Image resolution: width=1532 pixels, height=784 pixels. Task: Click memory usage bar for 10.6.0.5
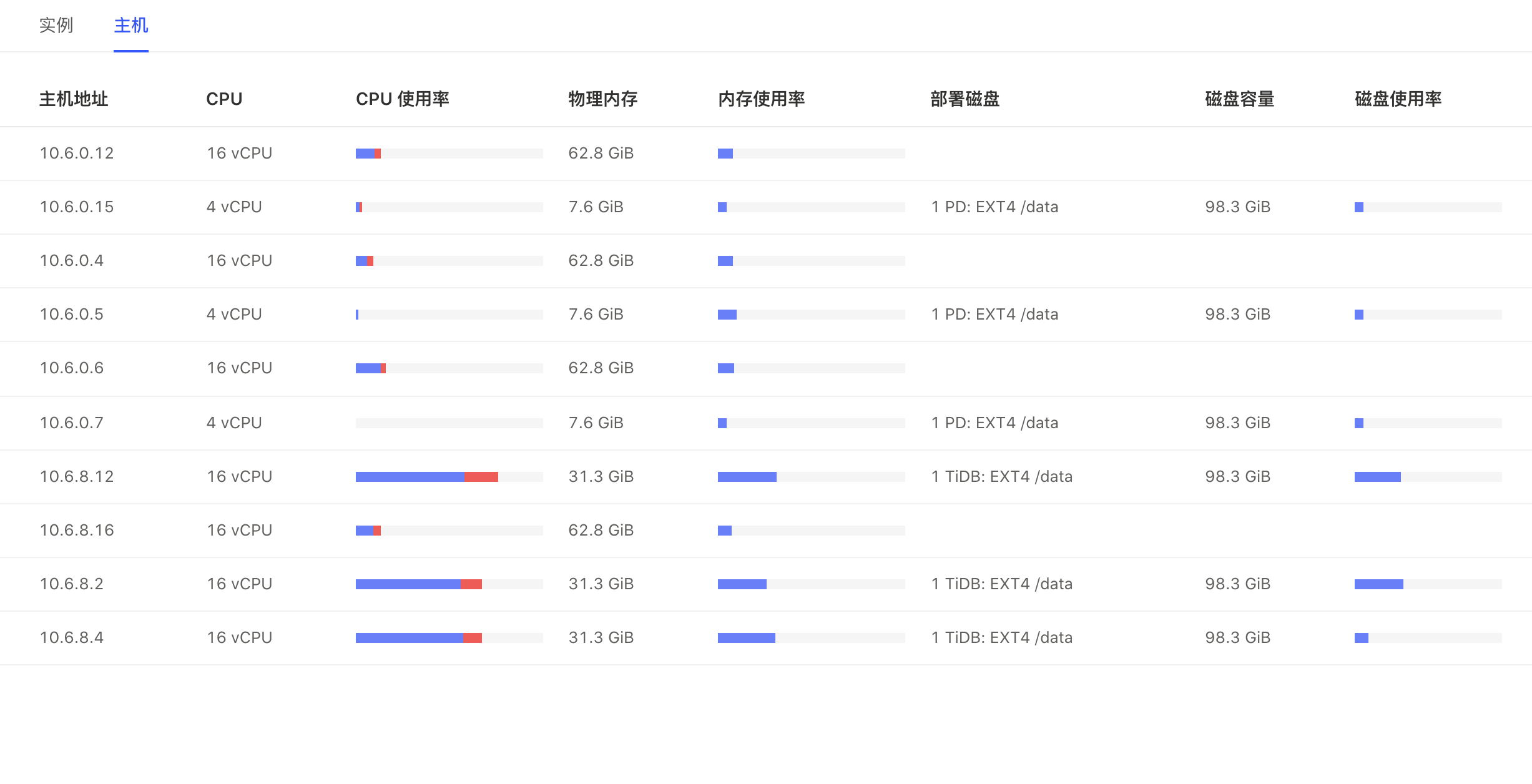click(x=811, y=315)
